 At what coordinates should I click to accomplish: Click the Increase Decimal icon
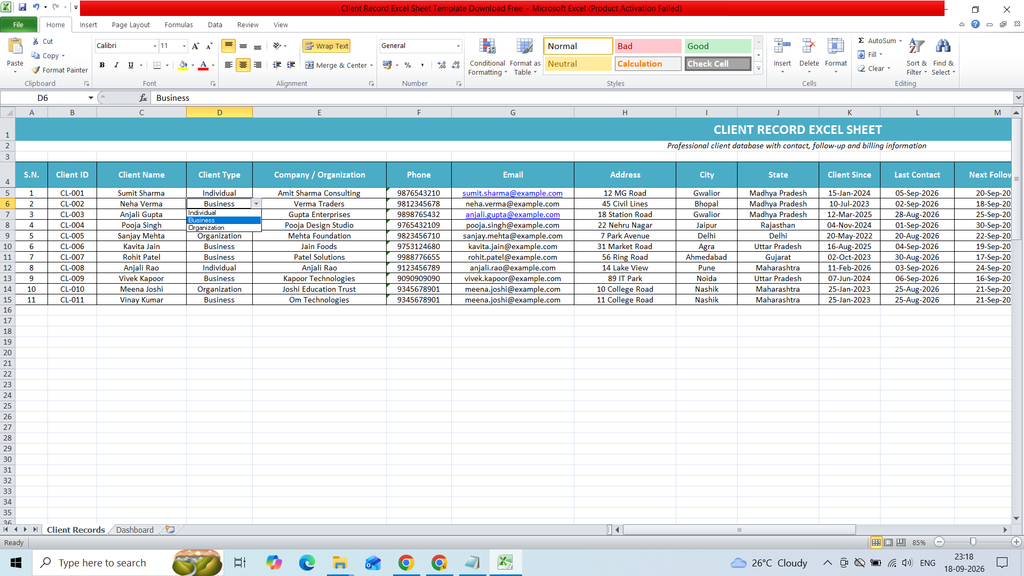[x=441, y=65]
